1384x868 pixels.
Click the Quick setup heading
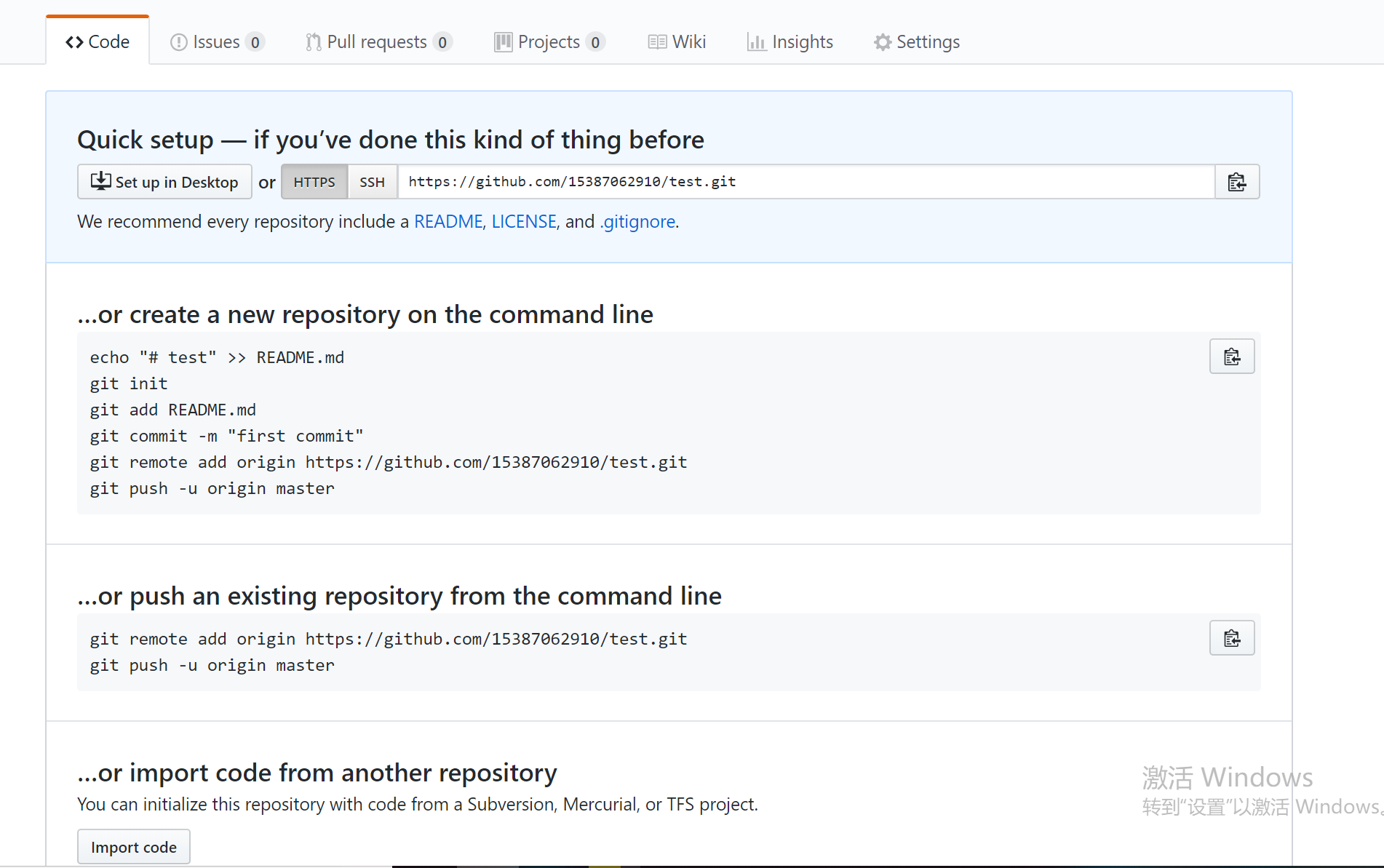pos(391,140)
